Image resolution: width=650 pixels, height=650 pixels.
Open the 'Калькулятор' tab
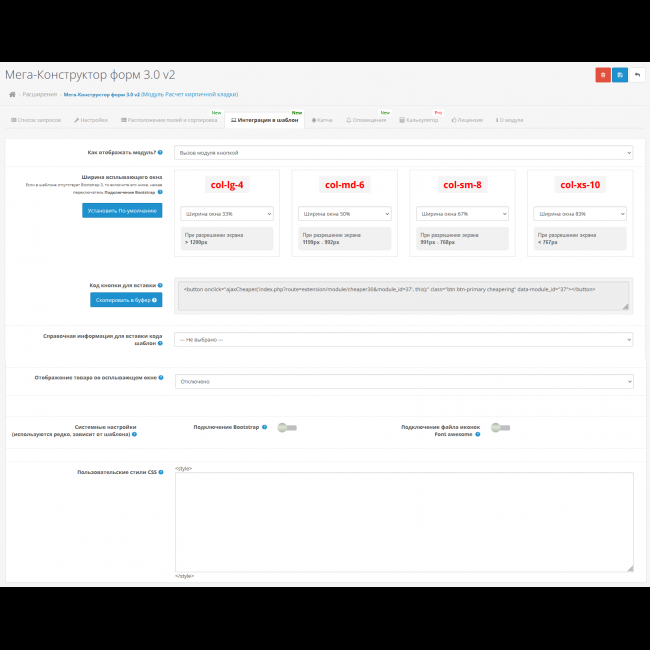point(420,120)
